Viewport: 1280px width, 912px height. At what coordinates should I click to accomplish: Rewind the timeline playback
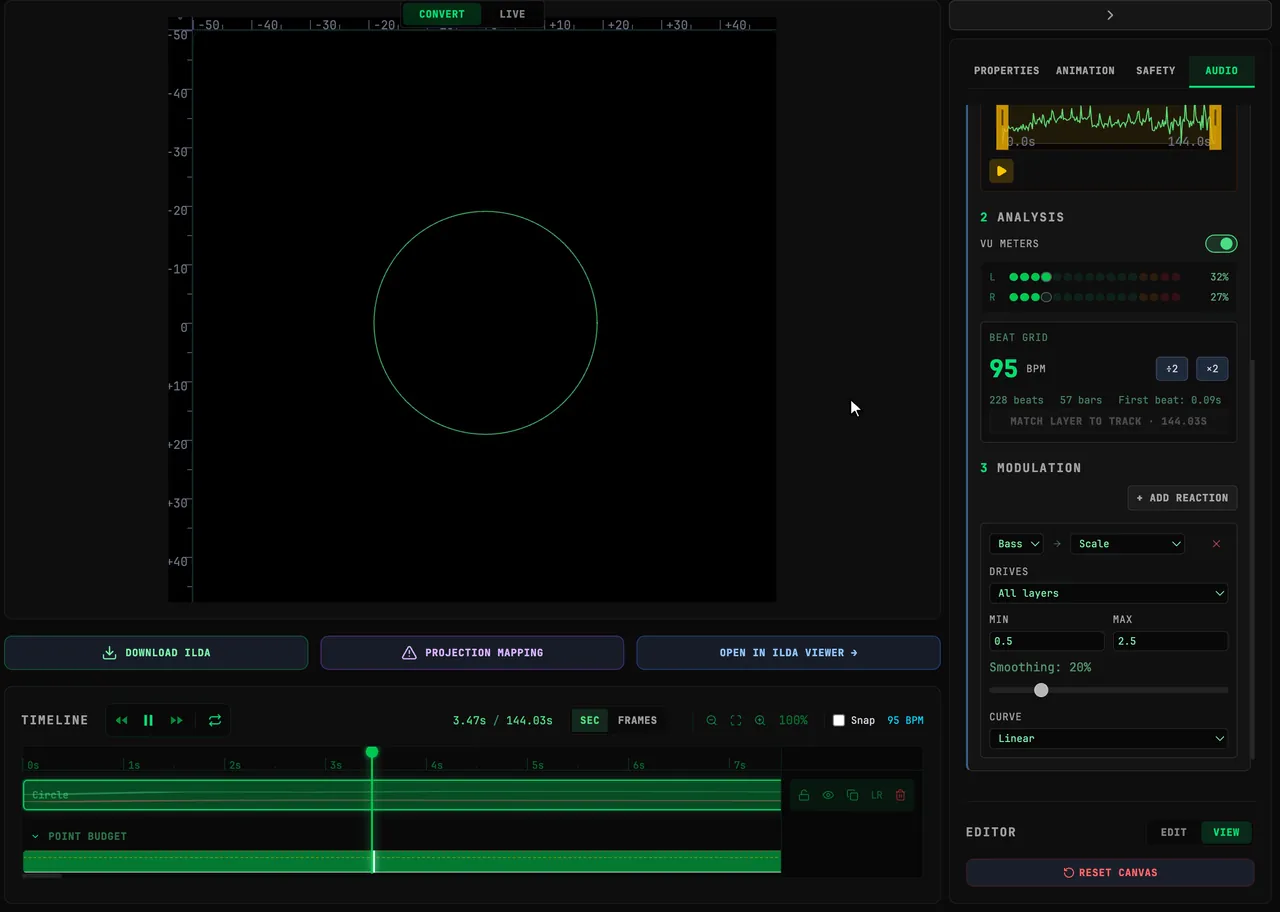click(121, 720)
